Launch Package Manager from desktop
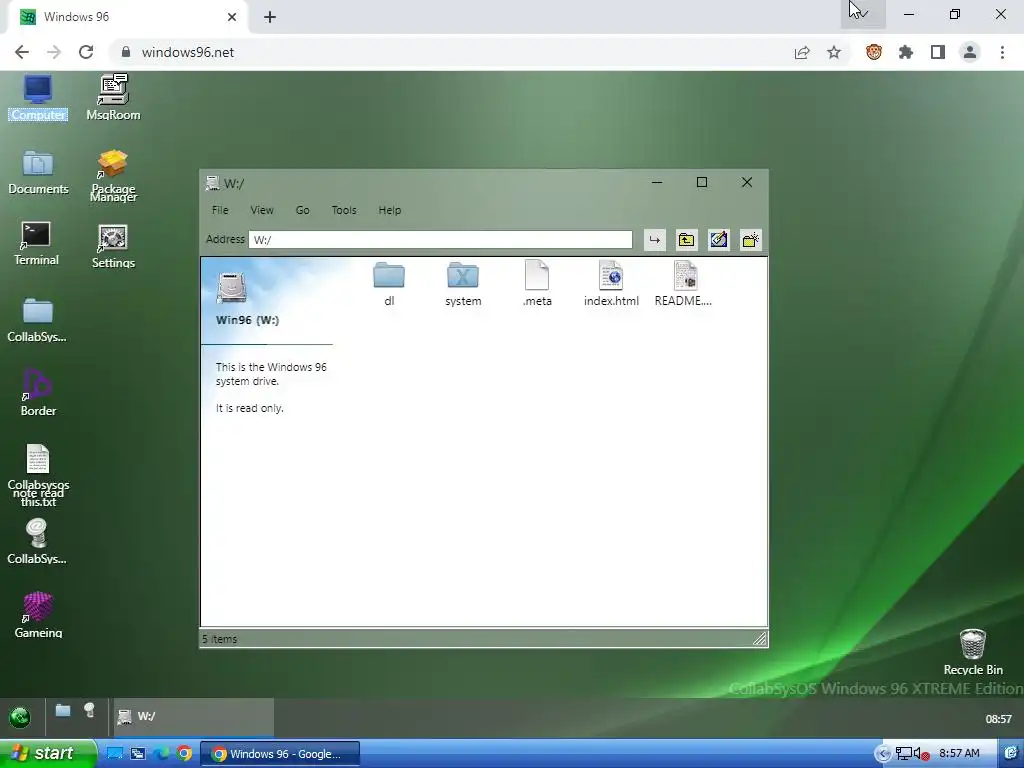1024x768 pixels. pyautogui.click(x=113, y=175)
